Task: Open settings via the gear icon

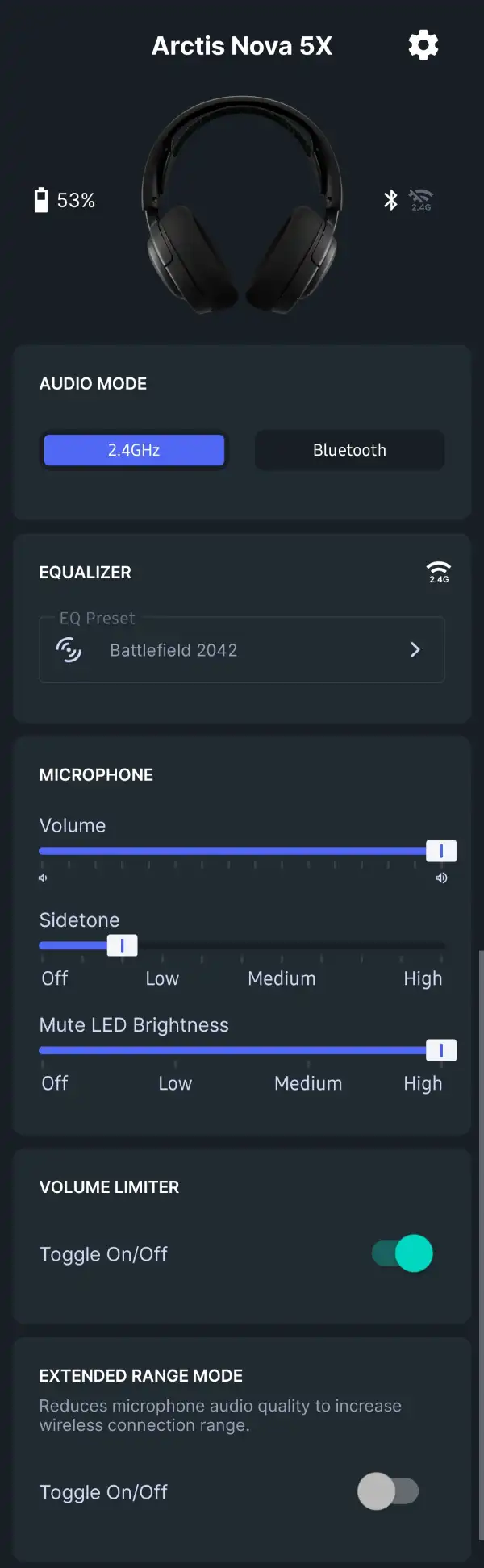Action: tap(423, 45)
